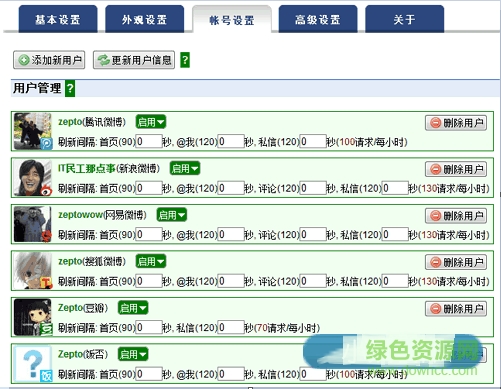The width and height of the screenshot is (501, 389).
Task: Click the username zepto(腾讯微博)
Action: [92, 122]
